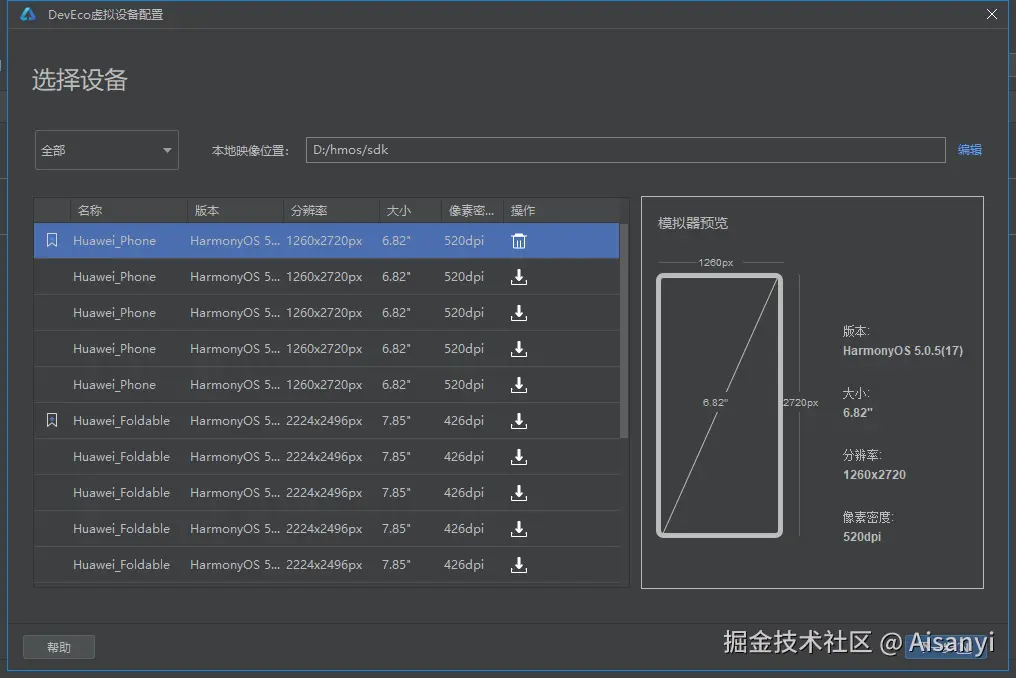Download the last visible Huawei_Foldable image

tap(519, 565)
